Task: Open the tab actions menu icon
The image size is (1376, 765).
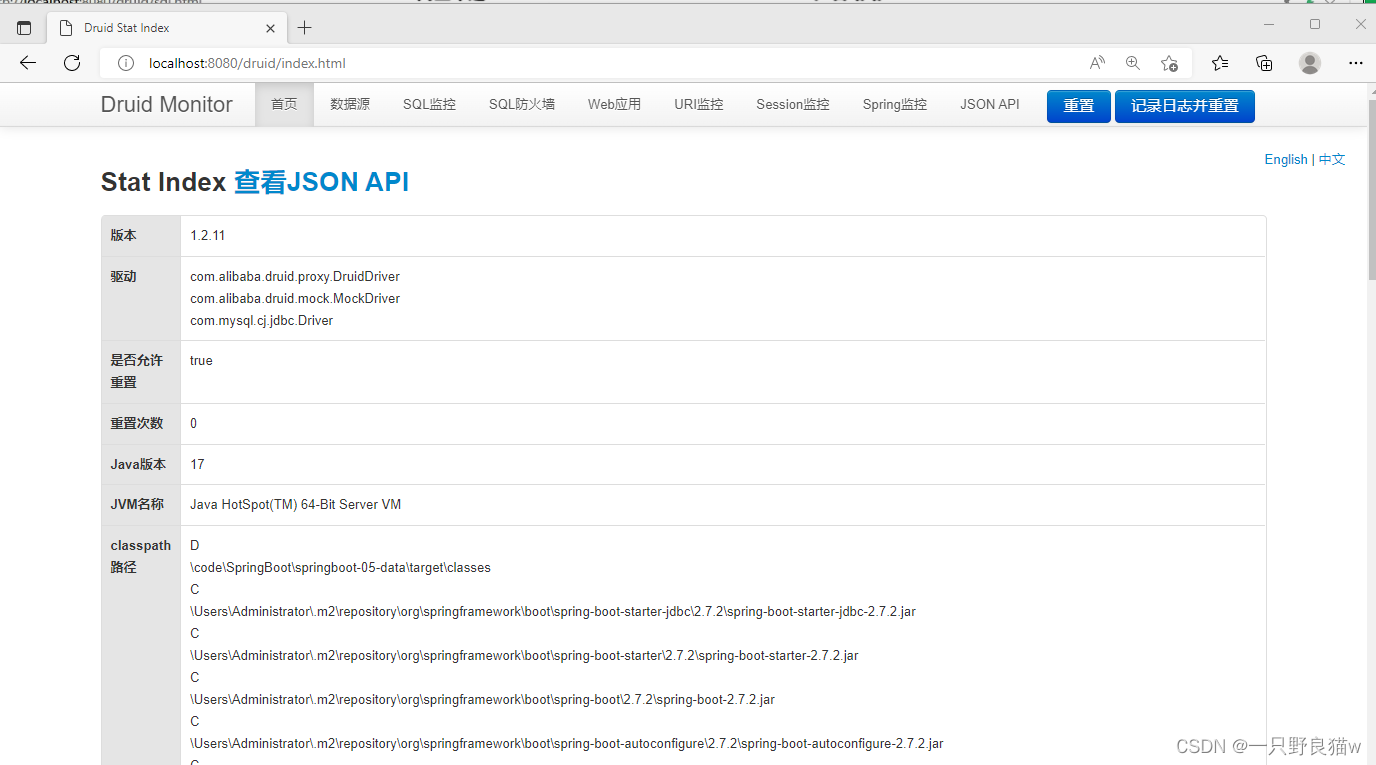Action: pos(24,28)
